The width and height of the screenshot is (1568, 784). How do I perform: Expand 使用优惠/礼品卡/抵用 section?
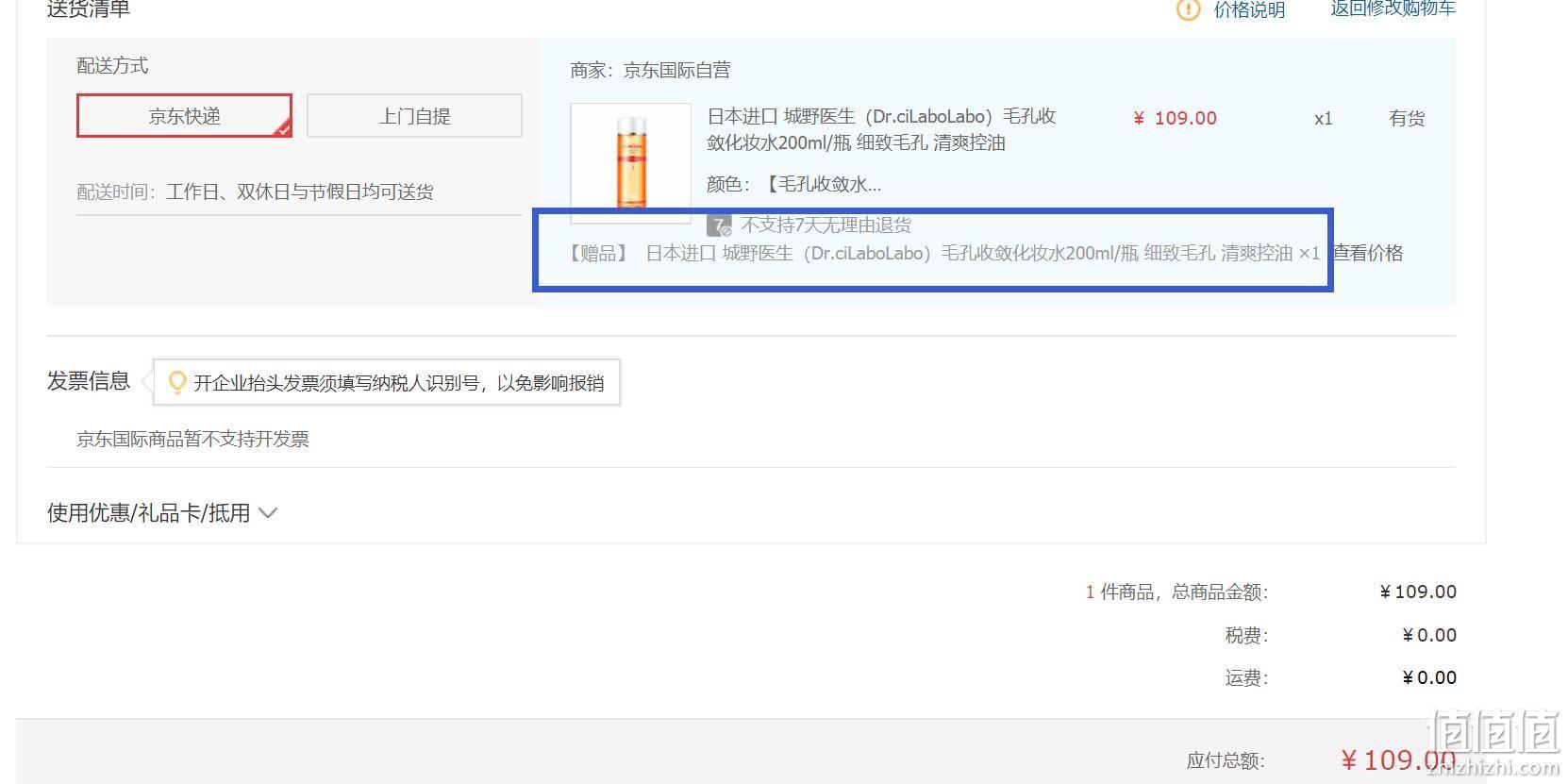(162, 513)
